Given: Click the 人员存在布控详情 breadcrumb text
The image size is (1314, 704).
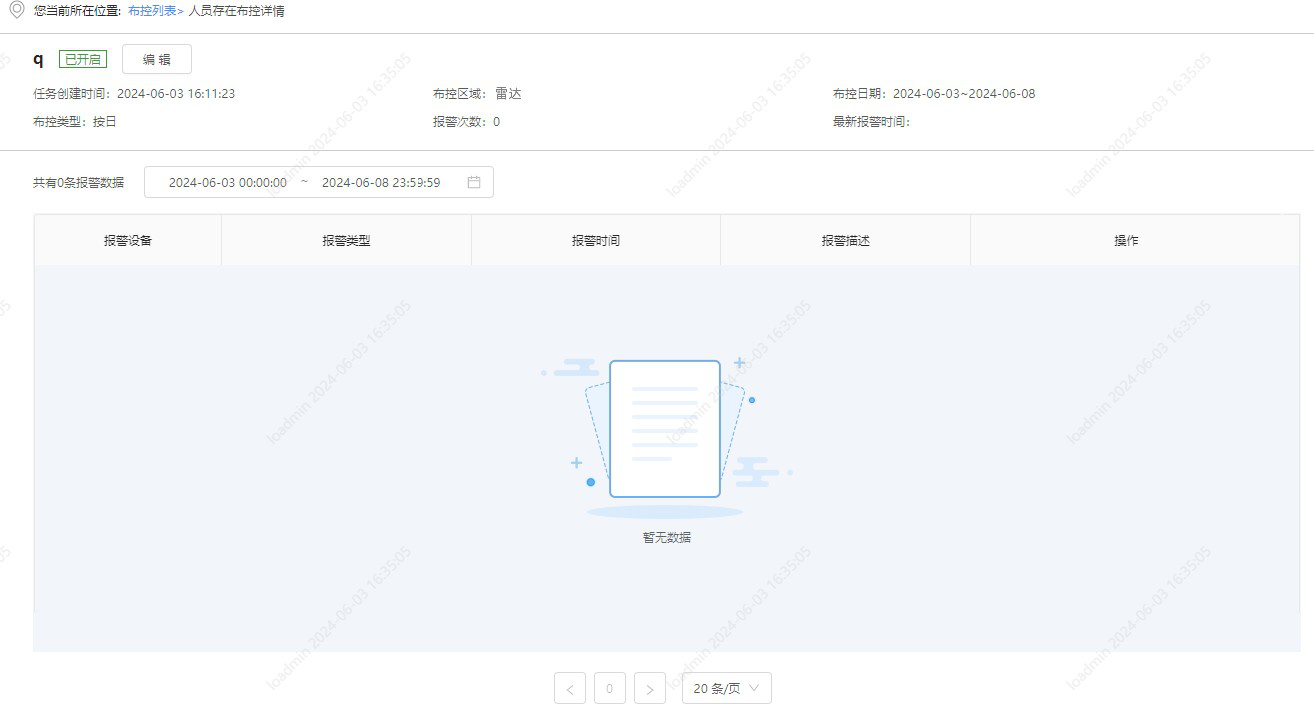Looking at the screenshot, I should click(237, 11).
